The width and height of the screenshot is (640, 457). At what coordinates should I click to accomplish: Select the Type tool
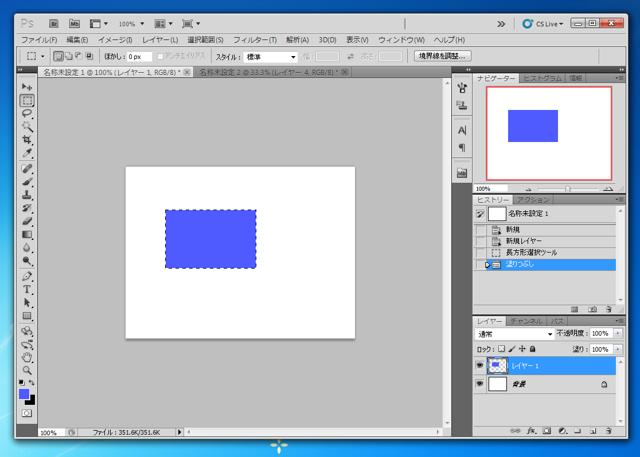(x=27, y=289)
